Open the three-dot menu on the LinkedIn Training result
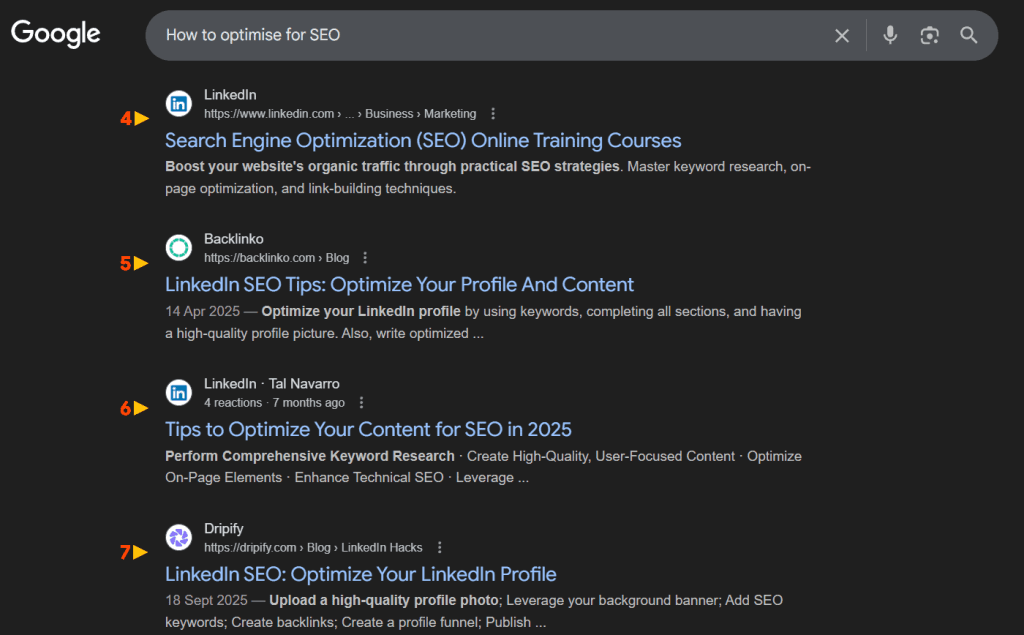Screen dimensions: 1024x635 coord(493,113)
